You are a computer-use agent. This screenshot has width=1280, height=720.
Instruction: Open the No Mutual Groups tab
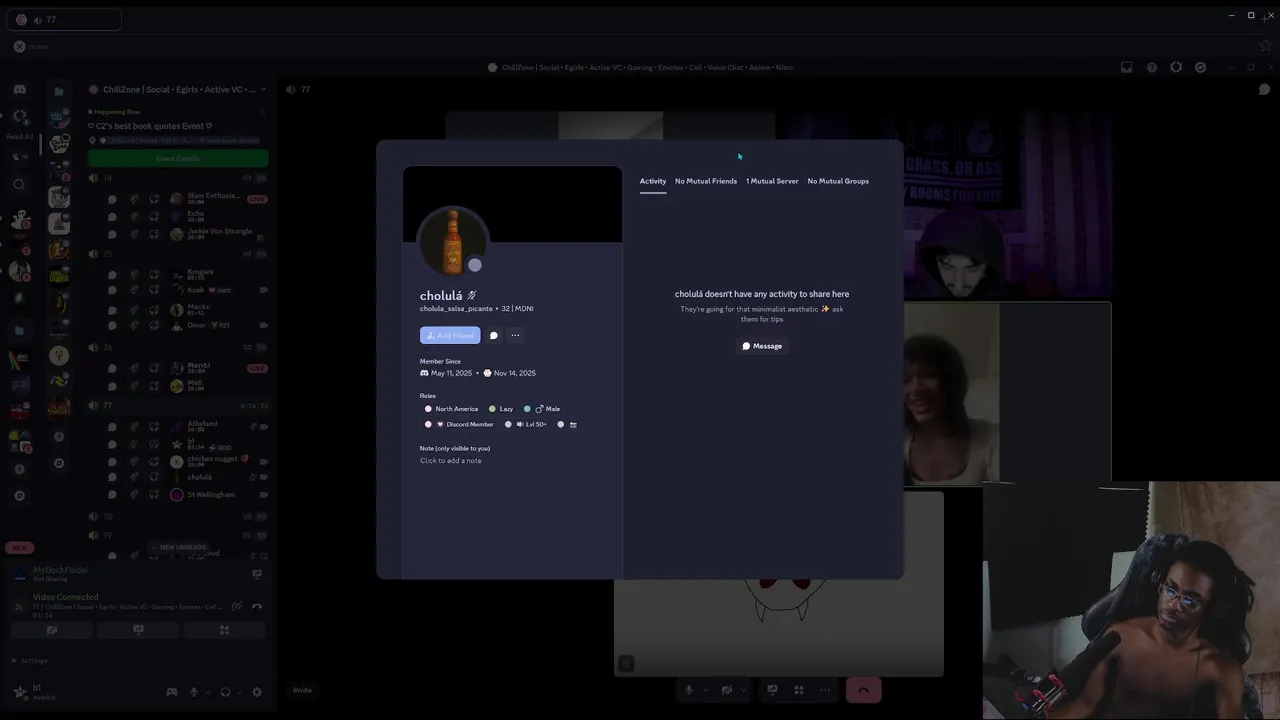click(x=838, y=181)
